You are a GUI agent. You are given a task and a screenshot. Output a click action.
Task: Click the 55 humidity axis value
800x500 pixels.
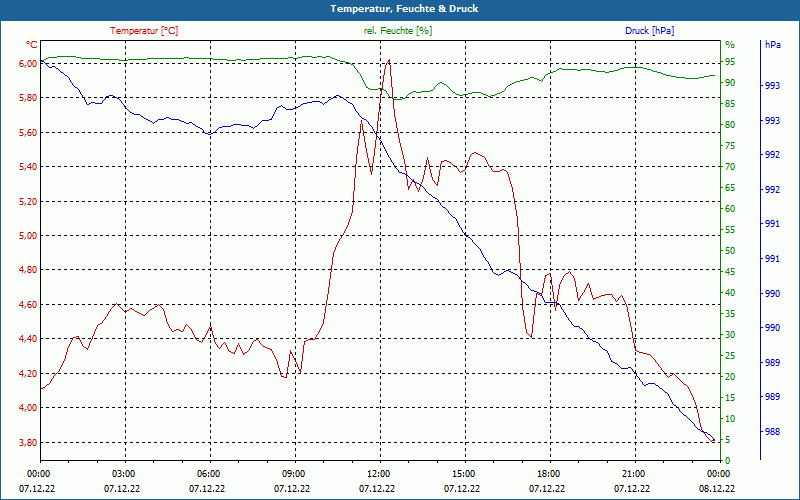point(730,230)
